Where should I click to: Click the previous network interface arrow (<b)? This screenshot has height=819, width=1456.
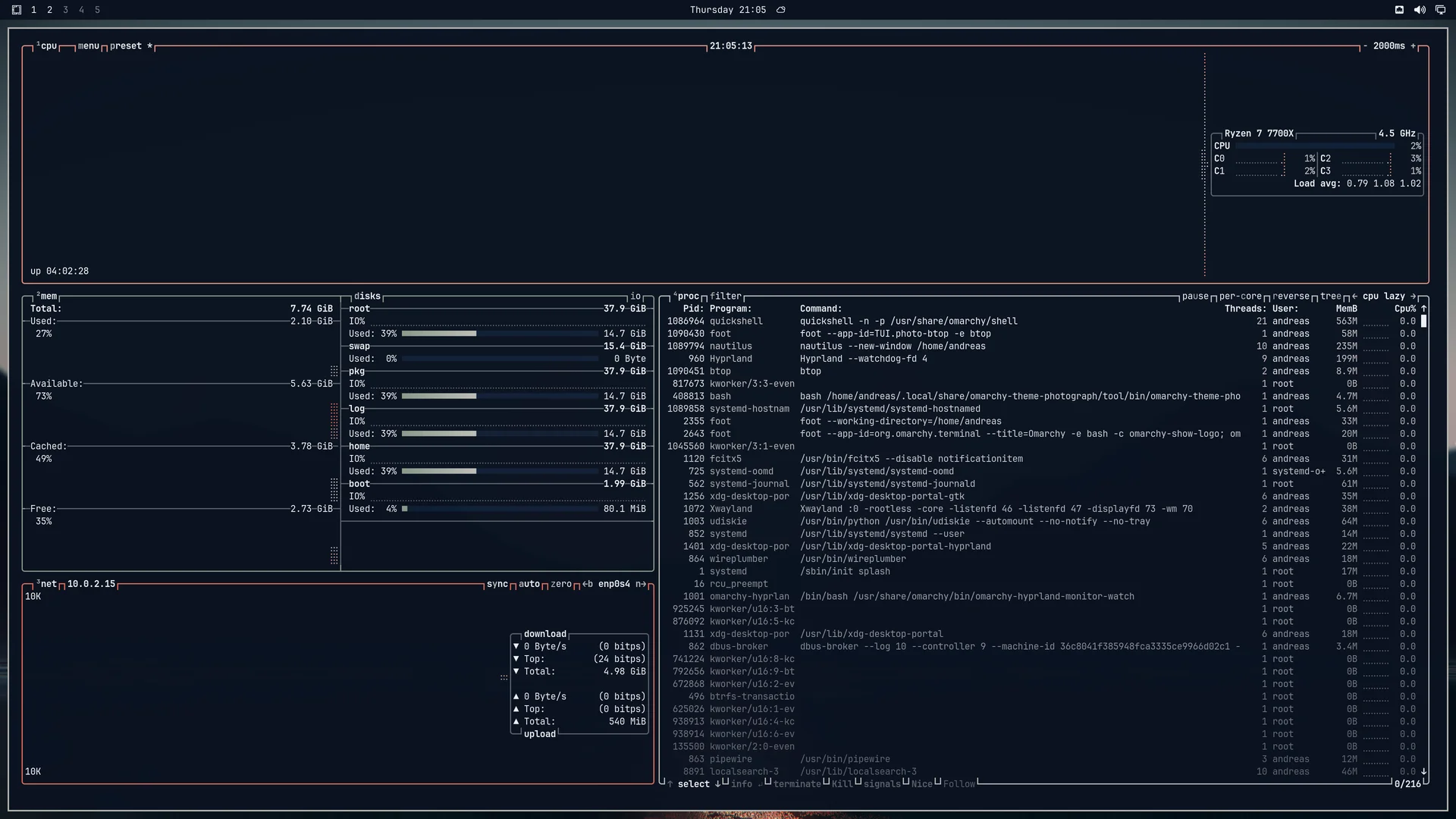pos(588,584)
